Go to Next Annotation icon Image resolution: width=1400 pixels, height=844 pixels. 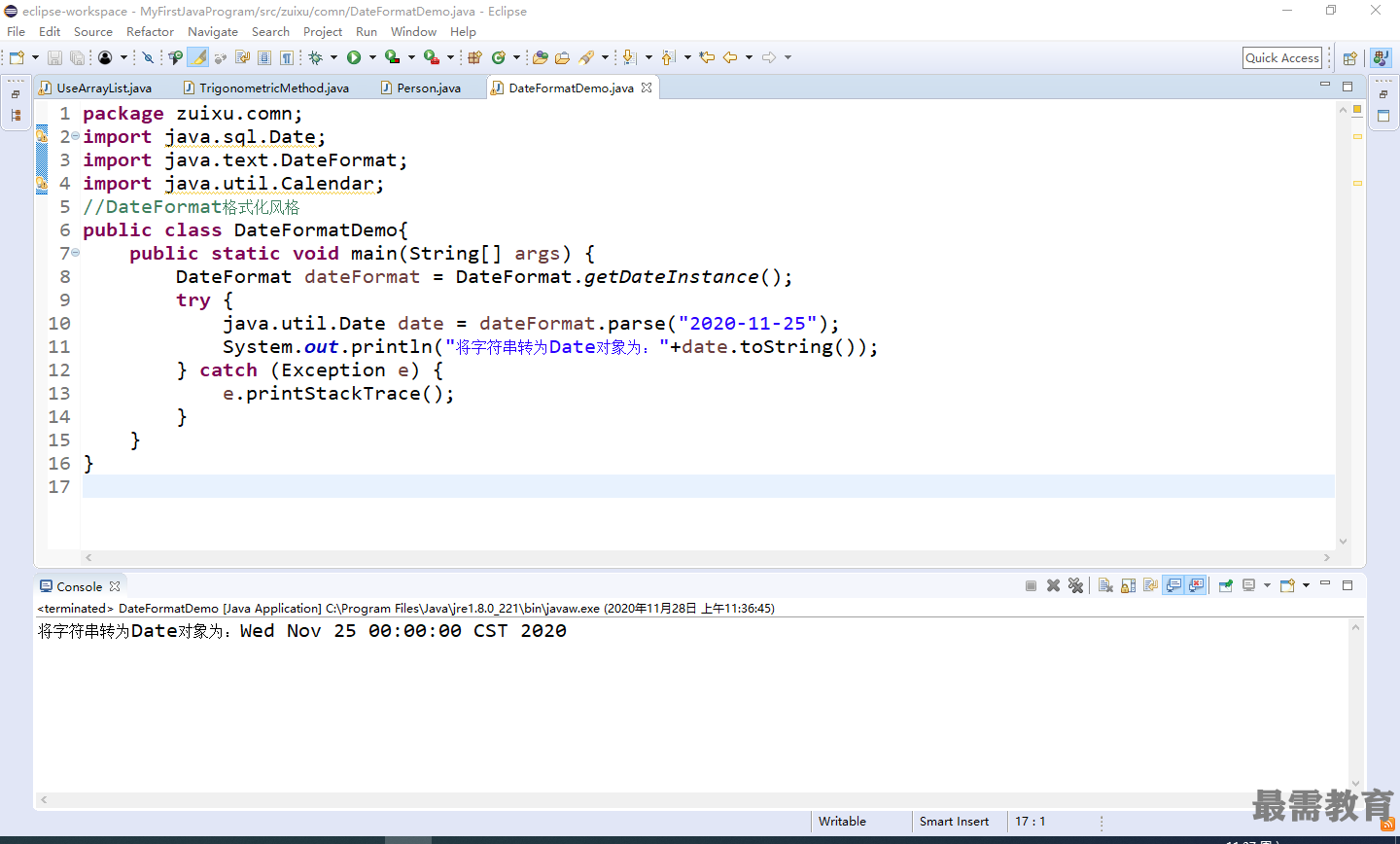630,57
